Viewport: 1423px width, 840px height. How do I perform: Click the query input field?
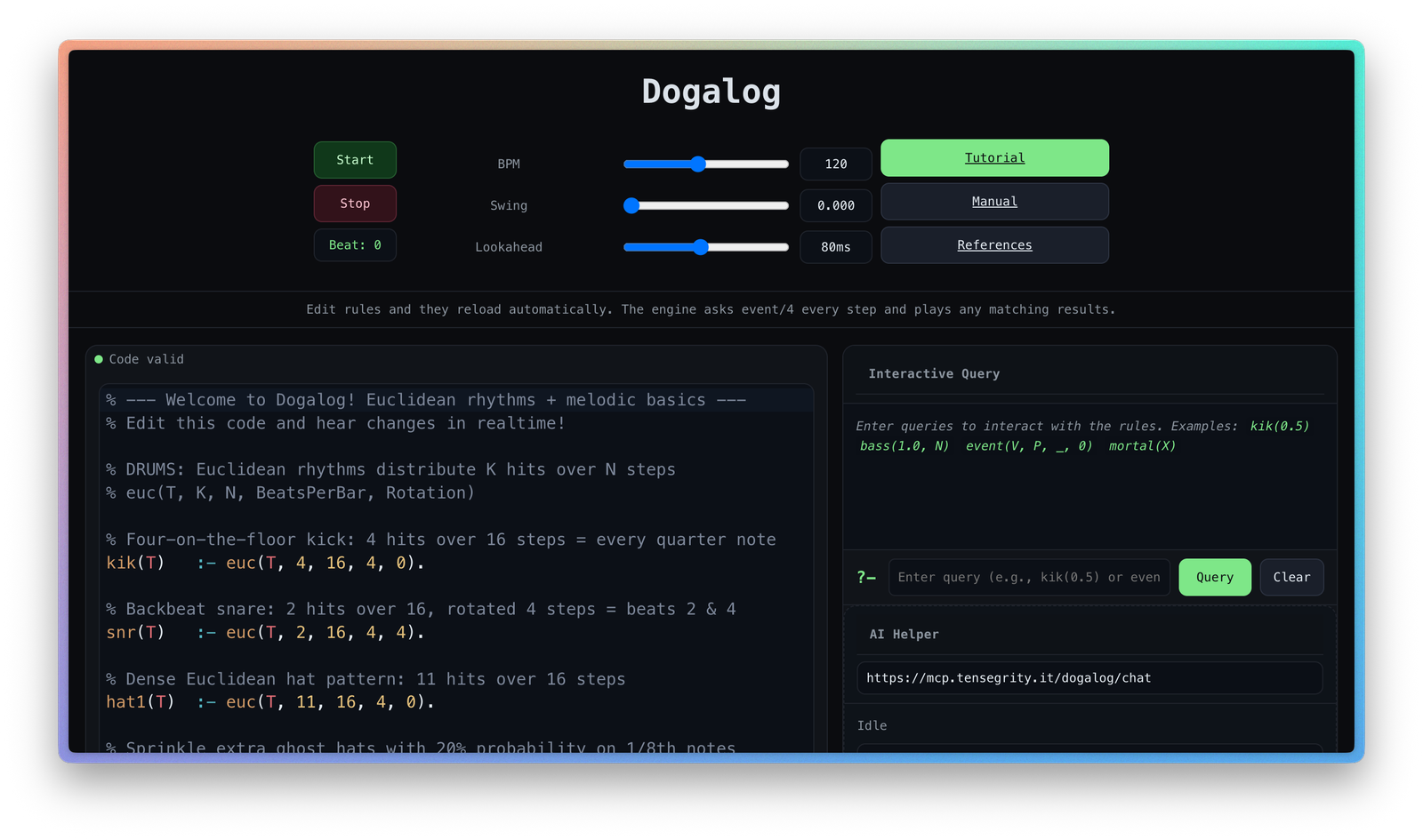coord(1028,578)
